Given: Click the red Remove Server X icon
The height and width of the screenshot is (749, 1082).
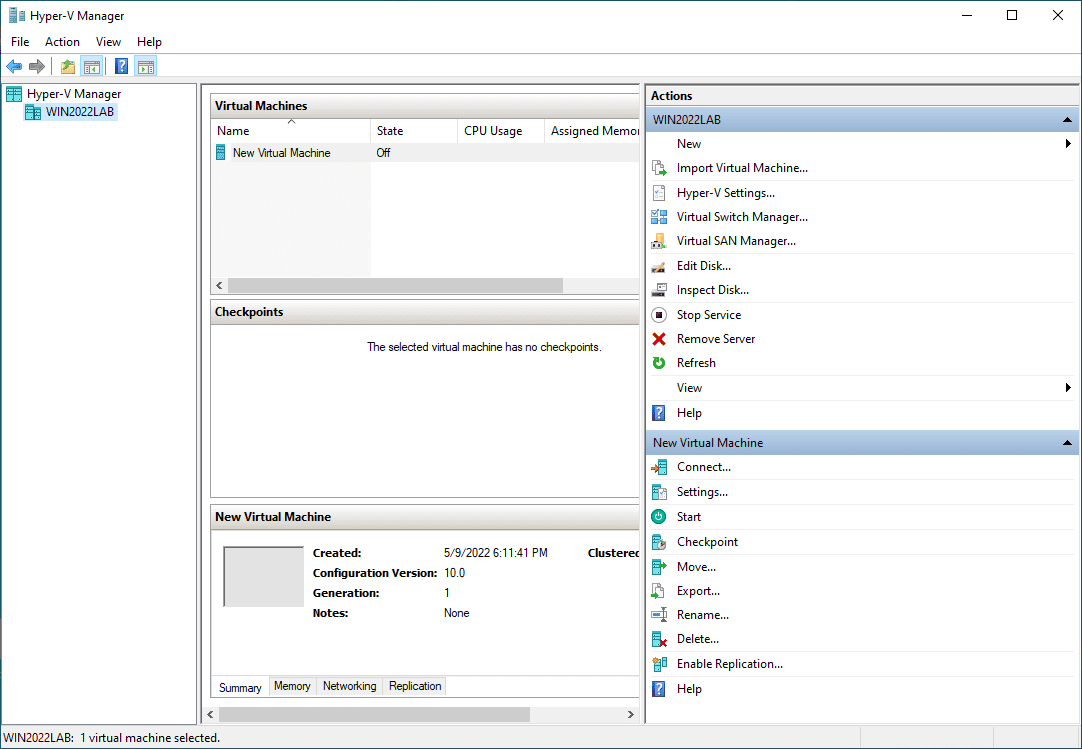Looking at the screenshot, I should coord(659,339).
